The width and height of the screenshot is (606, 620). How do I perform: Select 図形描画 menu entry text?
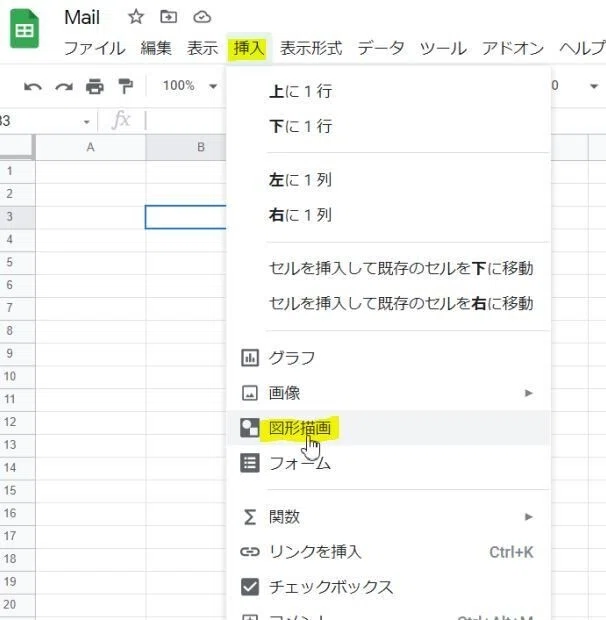(x=300, y=428)
